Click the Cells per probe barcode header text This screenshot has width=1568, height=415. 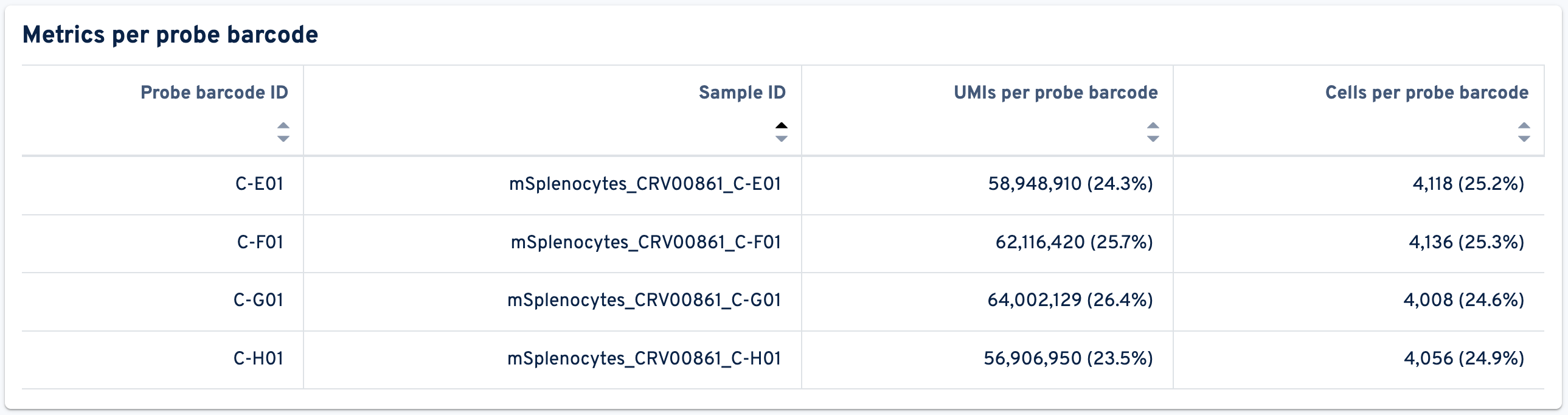pyautogui.click(x=1427, y=92)
